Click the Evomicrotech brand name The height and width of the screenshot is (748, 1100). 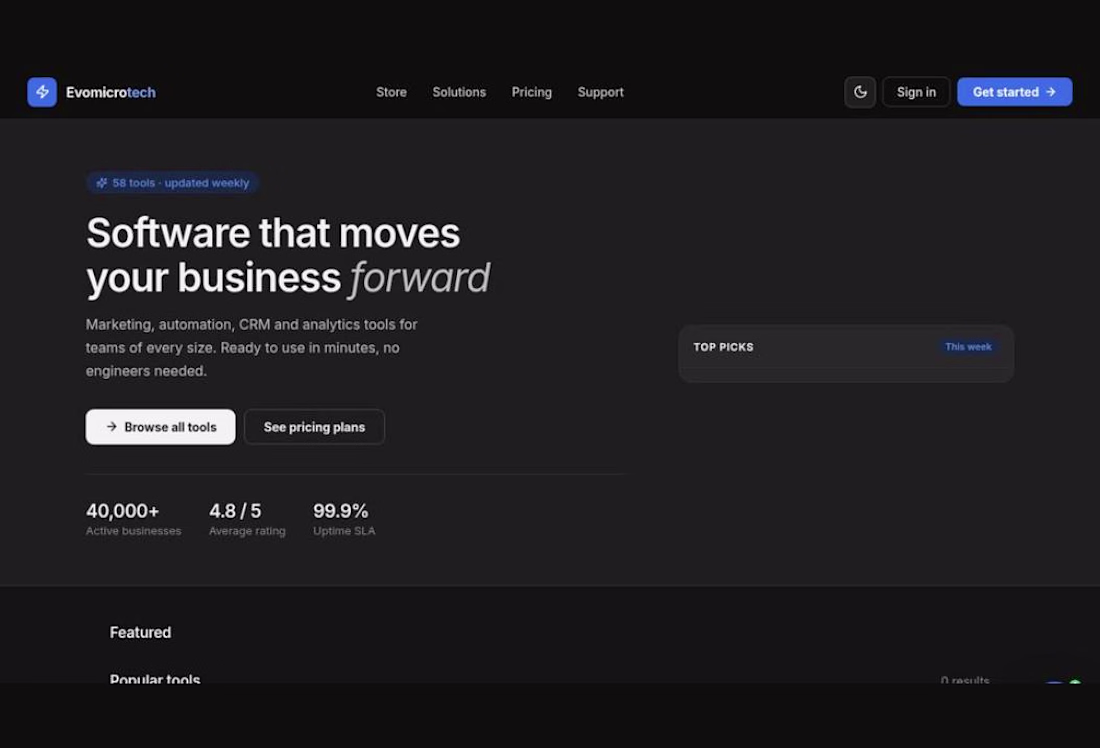point(111,92)
